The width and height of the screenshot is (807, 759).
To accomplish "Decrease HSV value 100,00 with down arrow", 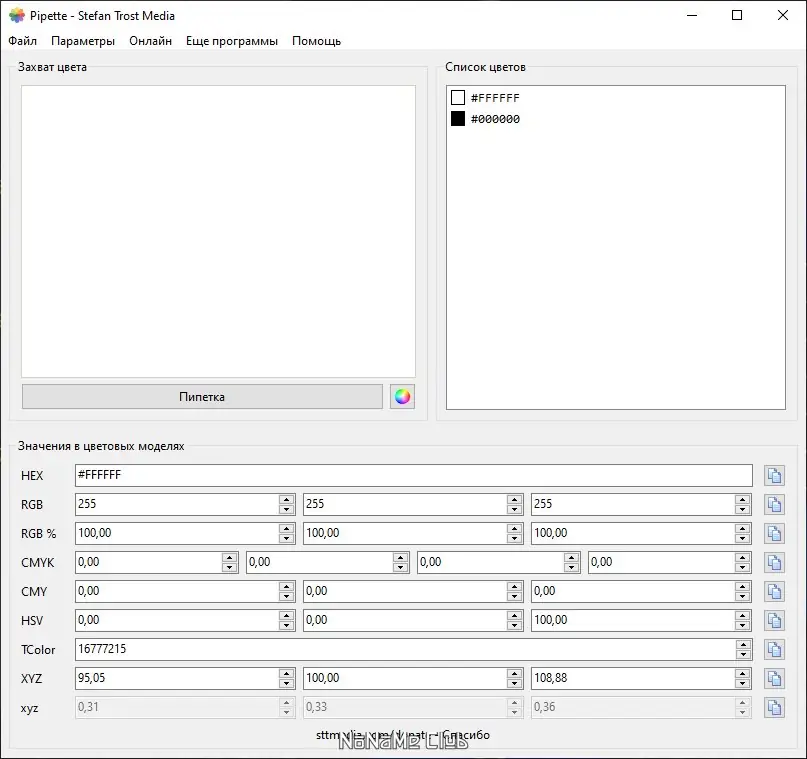I will pos(742,626).
